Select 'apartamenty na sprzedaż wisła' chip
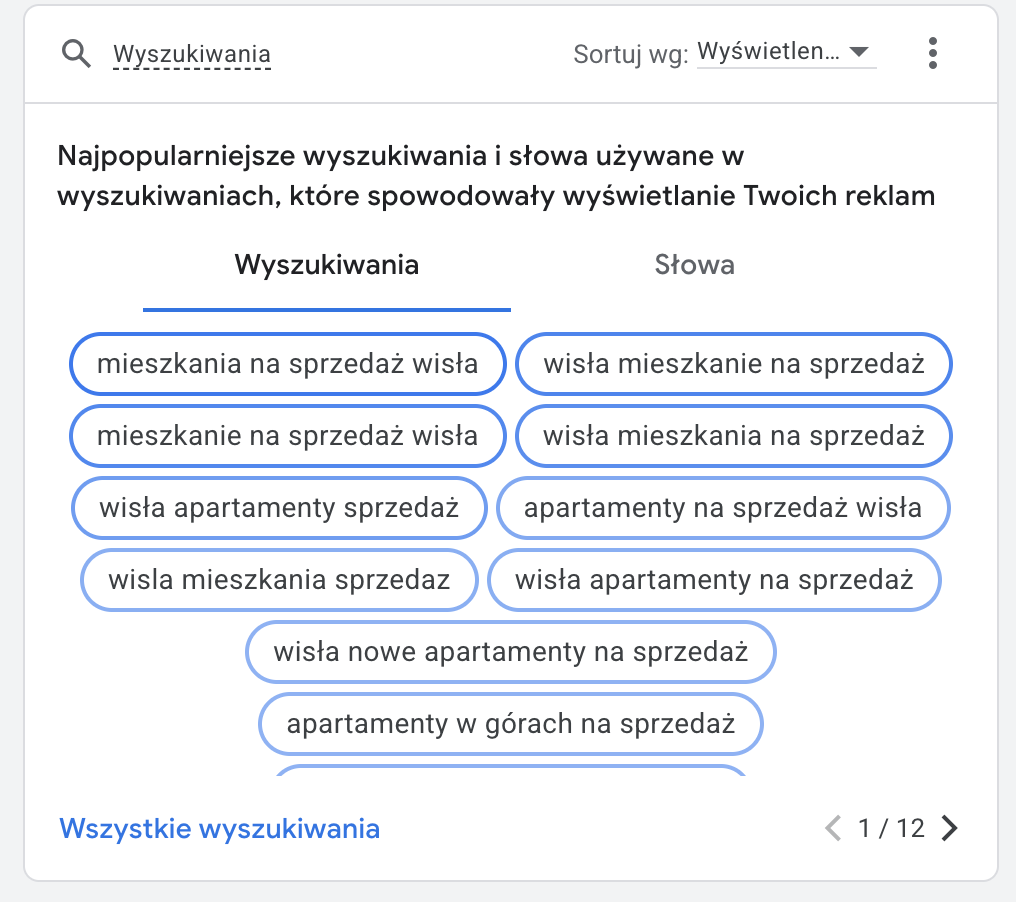The width and height of the screenshot is (1016, 902). [x=723, y=508]
